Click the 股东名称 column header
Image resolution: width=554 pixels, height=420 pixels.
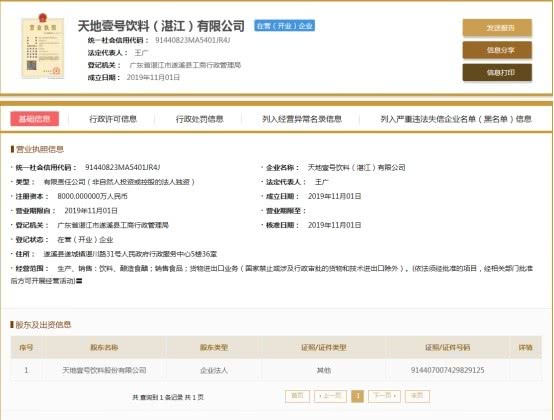pyautogui.click(x=104, y=348)
